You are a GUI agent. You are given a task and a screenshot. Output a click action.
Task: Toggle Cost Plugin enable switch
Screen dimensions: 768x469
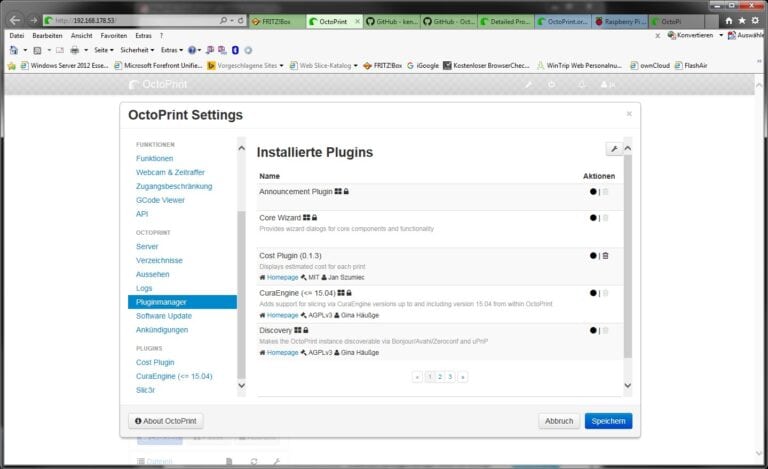click(x=593, y=256)
